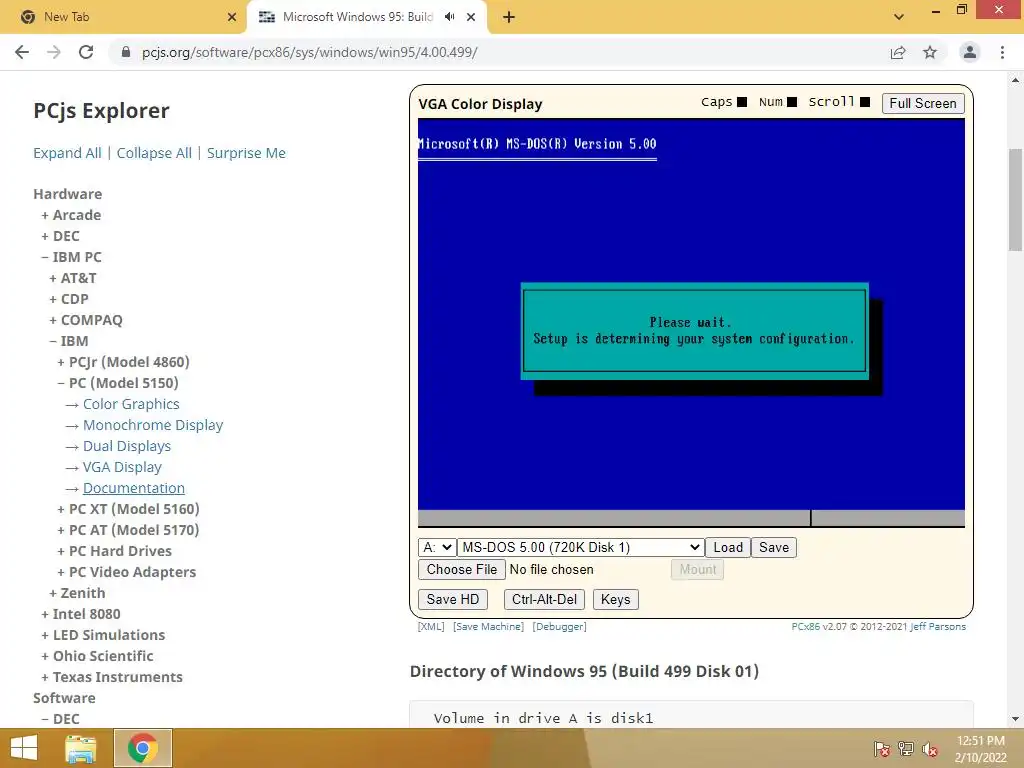The height and width of the screenshot is (768, 1024).
Task: Open Action Center flag icon
Action: point(882,749)
